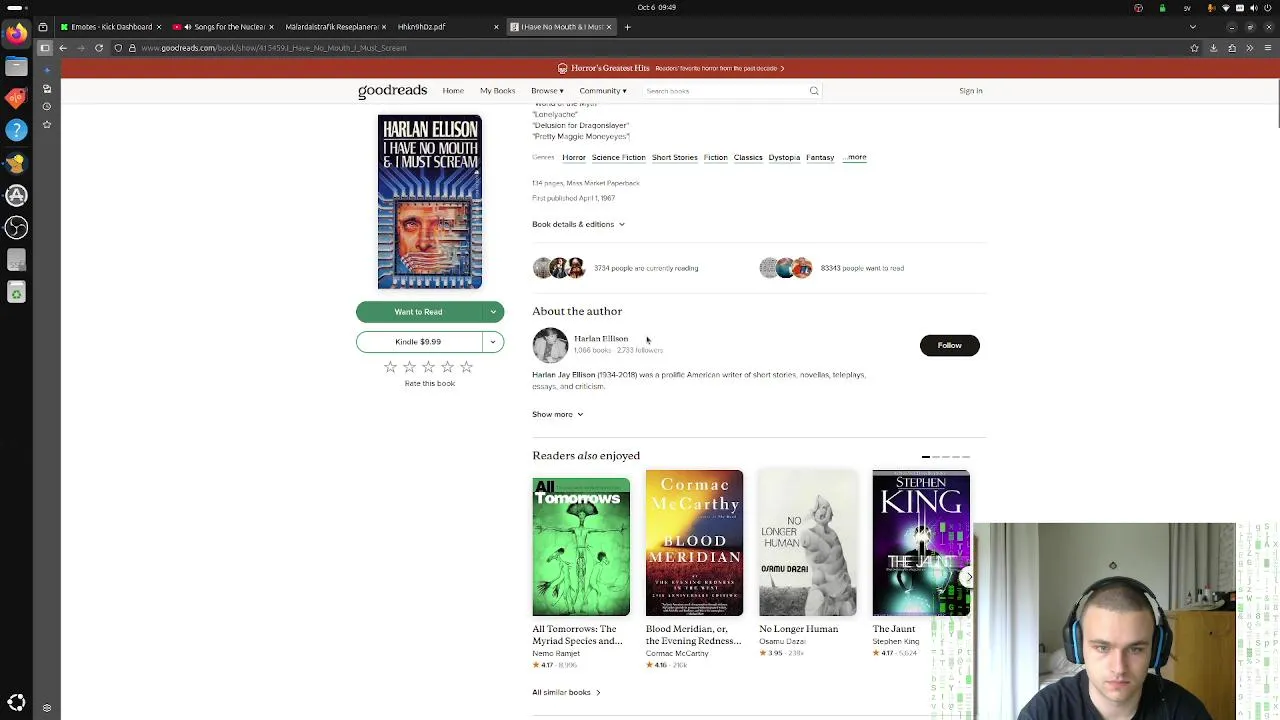Image resolution: width=1280 pixels, height=720 pixels.
Task: Show more genres with ...more
Action: pos(854,157)
